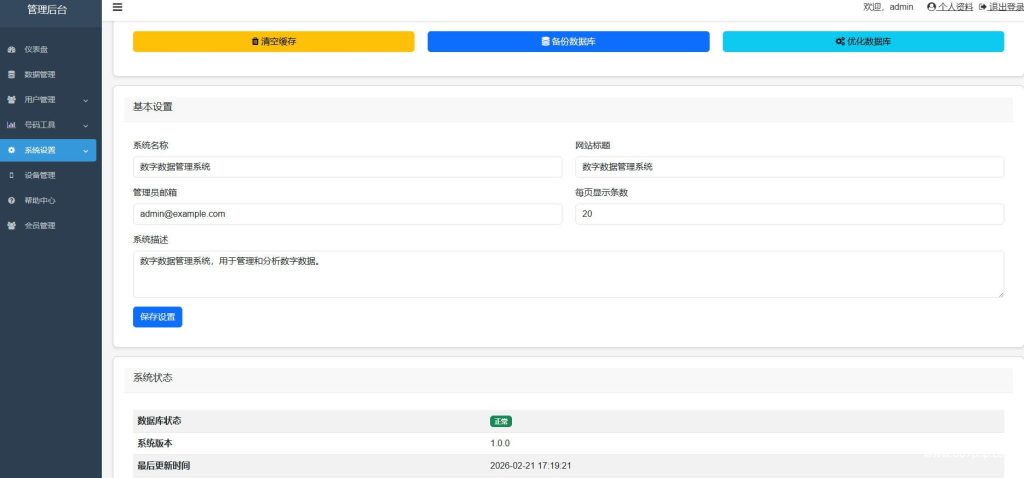Click inside the 系统描述 textarea
Screen dimensions: 1024x478
(x=568, y=274)
